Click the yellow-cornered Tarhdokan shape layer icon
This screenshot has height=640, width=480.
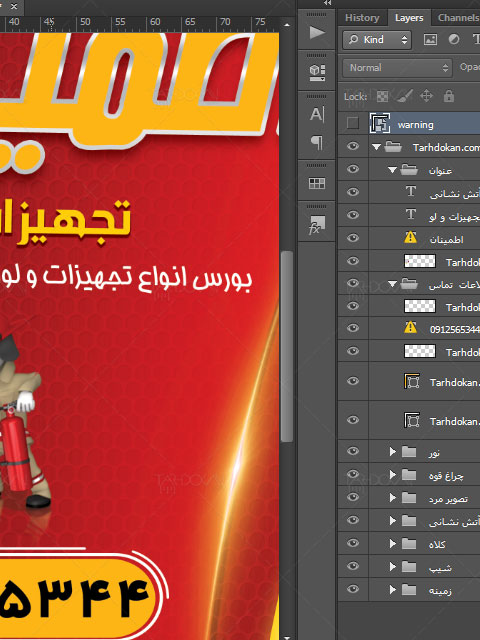pyautogui.click(x=412, y=381)
